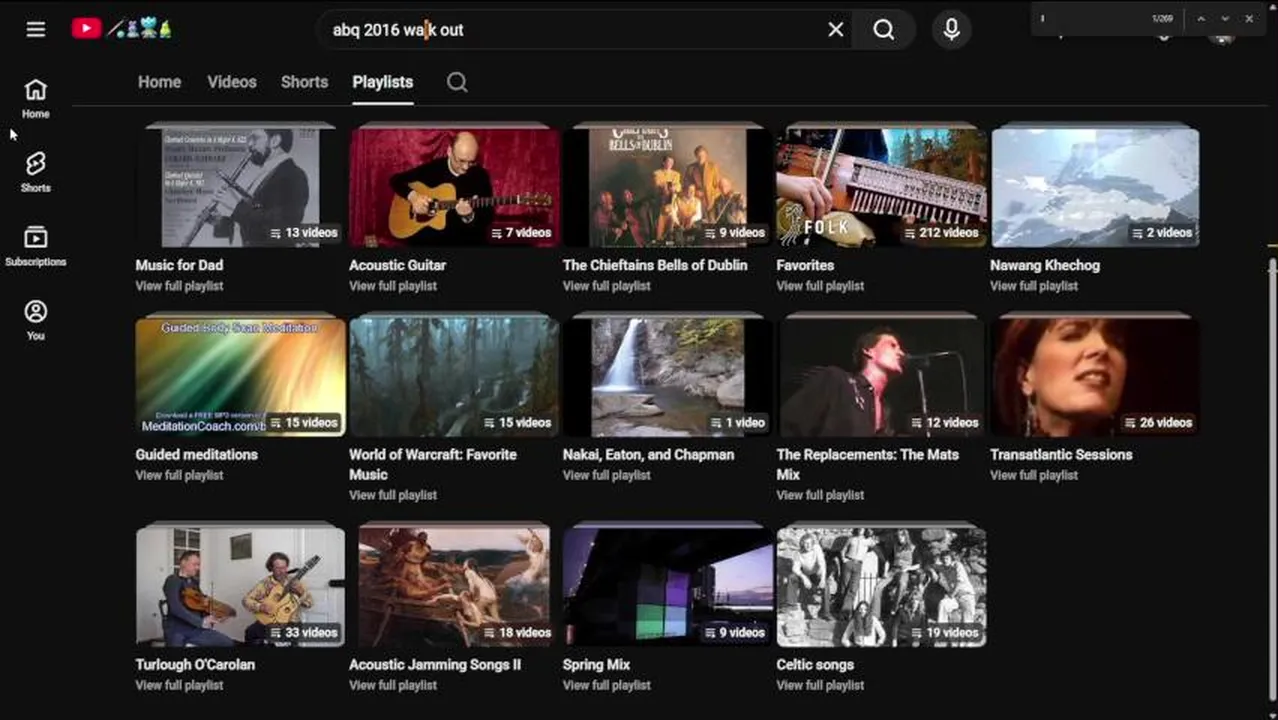Open the You page in the sidebar

pyautogui.click(x=36, y=320)
